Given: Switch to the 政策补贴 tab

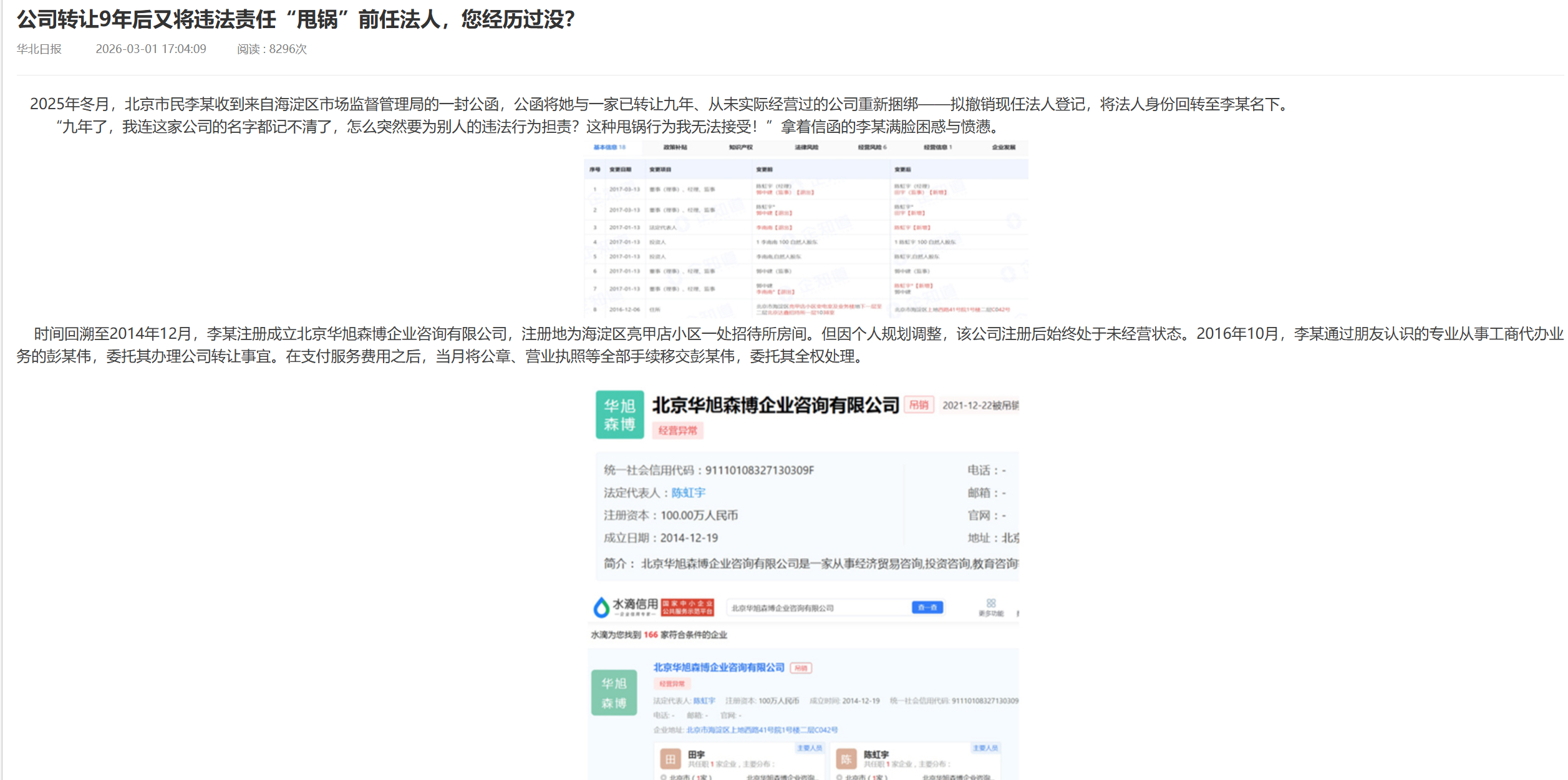Looking at the screenshot, I should pos(675,147).
